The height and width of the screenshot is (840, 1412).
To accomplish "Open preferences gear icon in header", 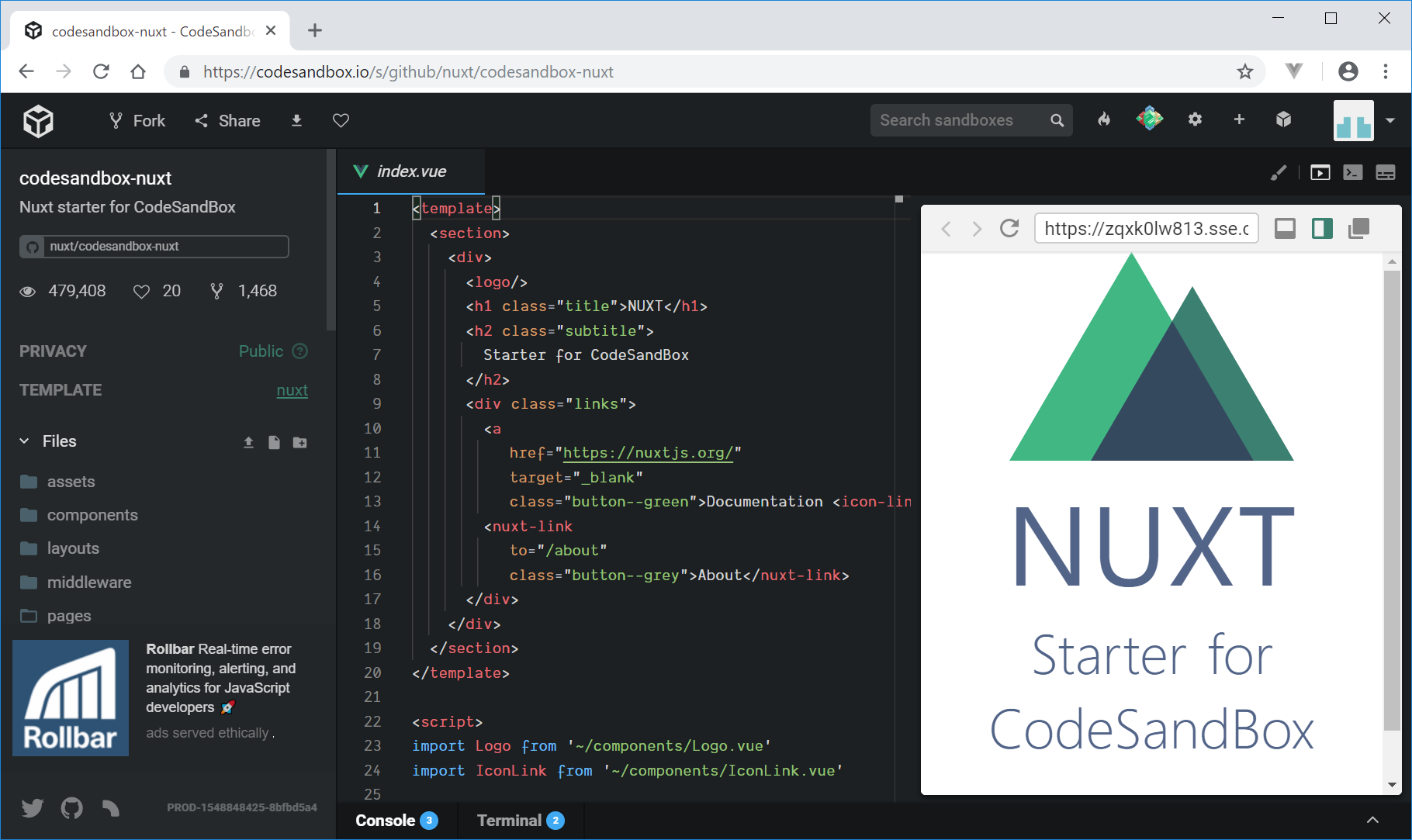I will coord(1195,119).
